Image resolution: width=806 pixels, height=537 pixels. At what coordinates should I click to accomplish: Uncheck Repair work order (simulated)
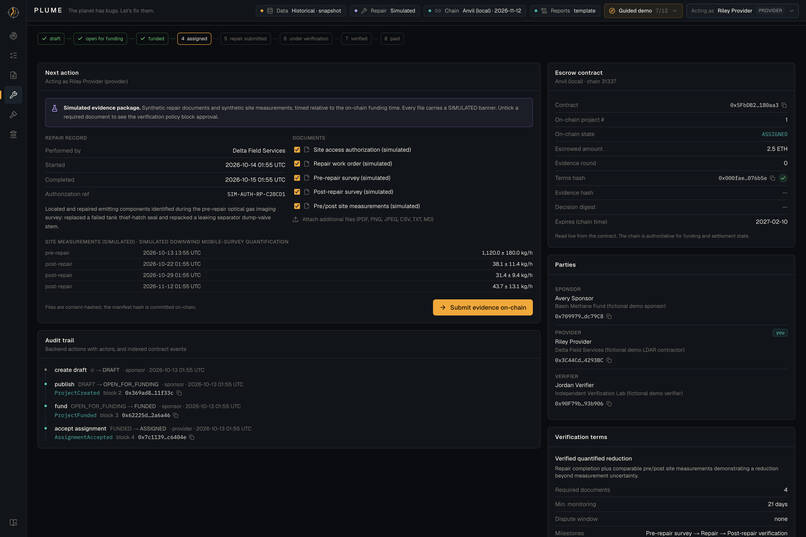pos(297,164)
